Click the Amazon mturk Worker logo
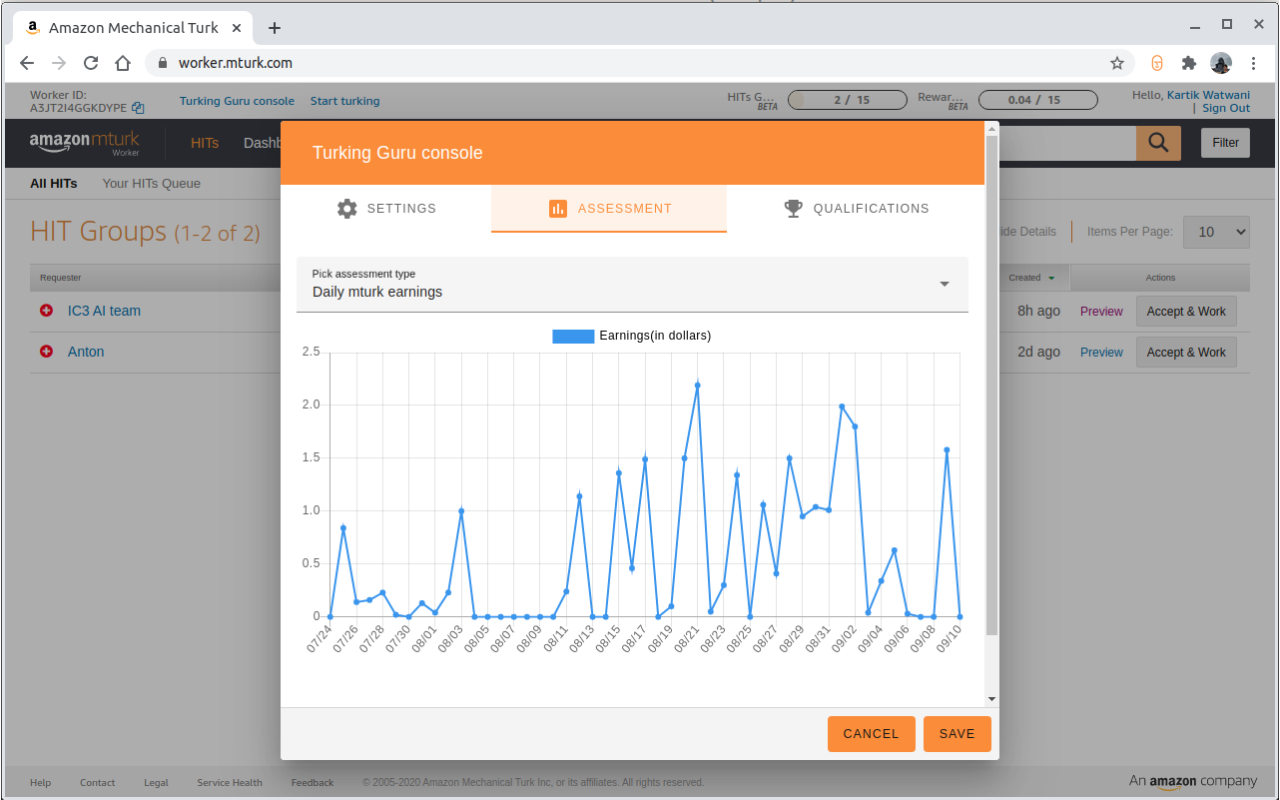 coord(85,143)
